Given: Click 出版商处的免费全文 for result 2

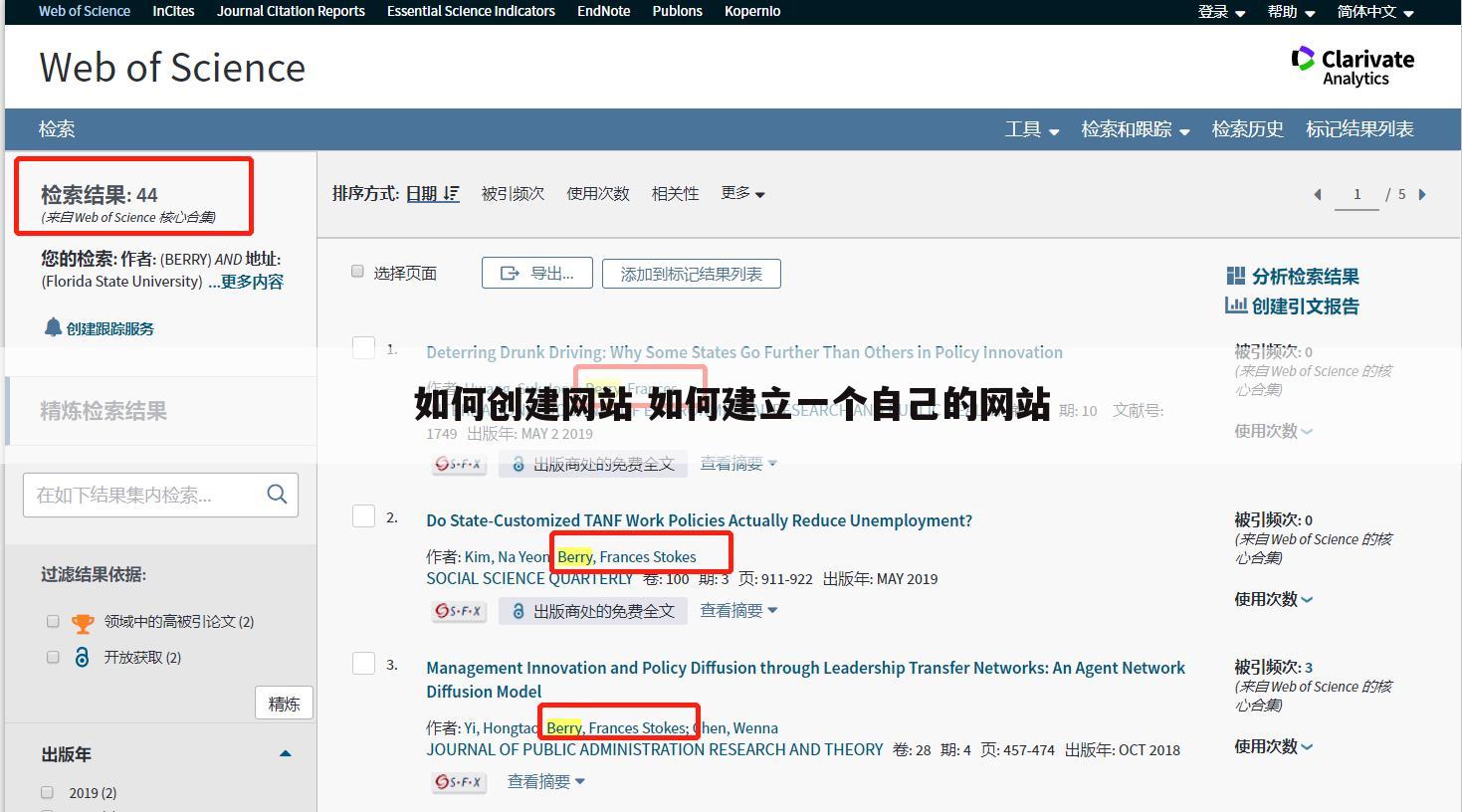Looking at the screenshot, I should (x=593, y=611).
